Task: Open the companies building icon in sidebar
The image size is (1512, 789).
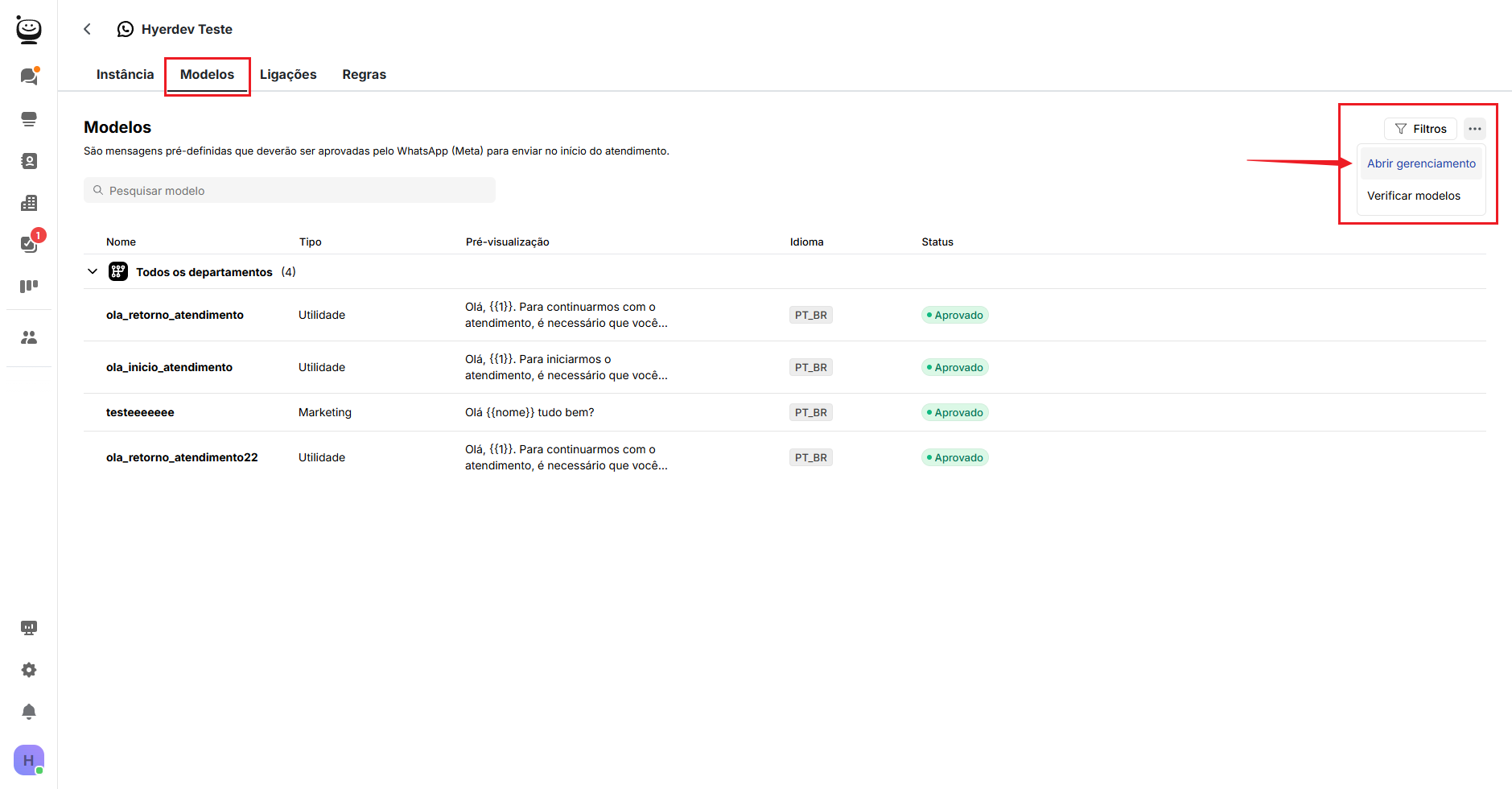Action: point(29,203)
